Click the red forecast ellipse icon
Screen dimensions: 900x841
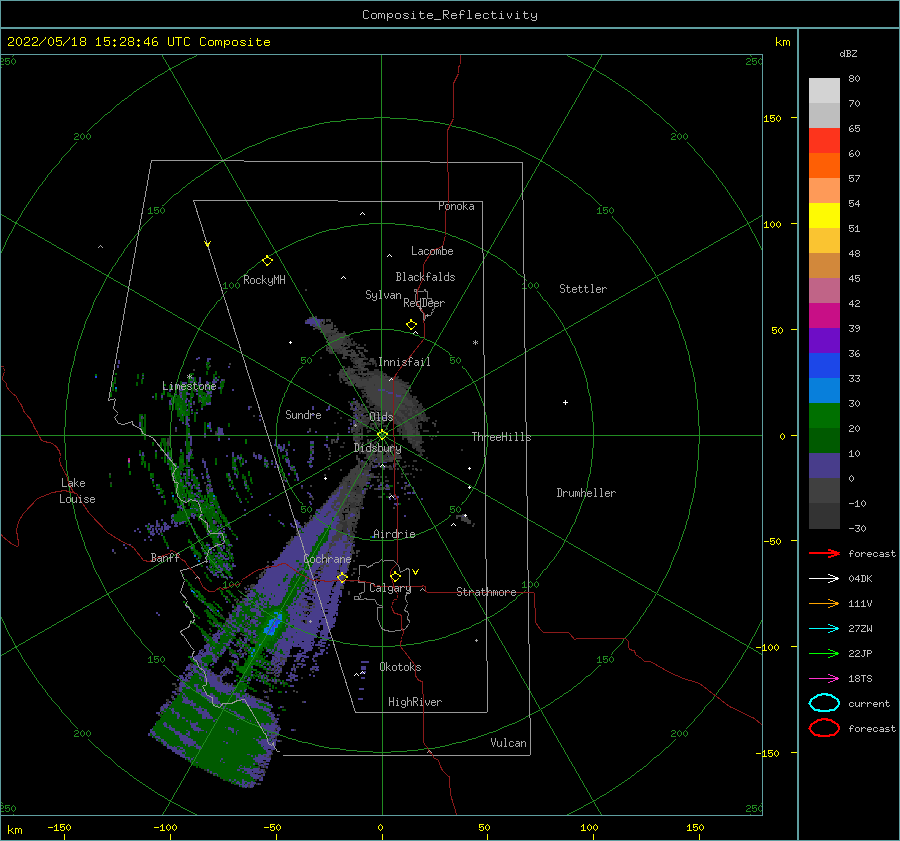824,728
